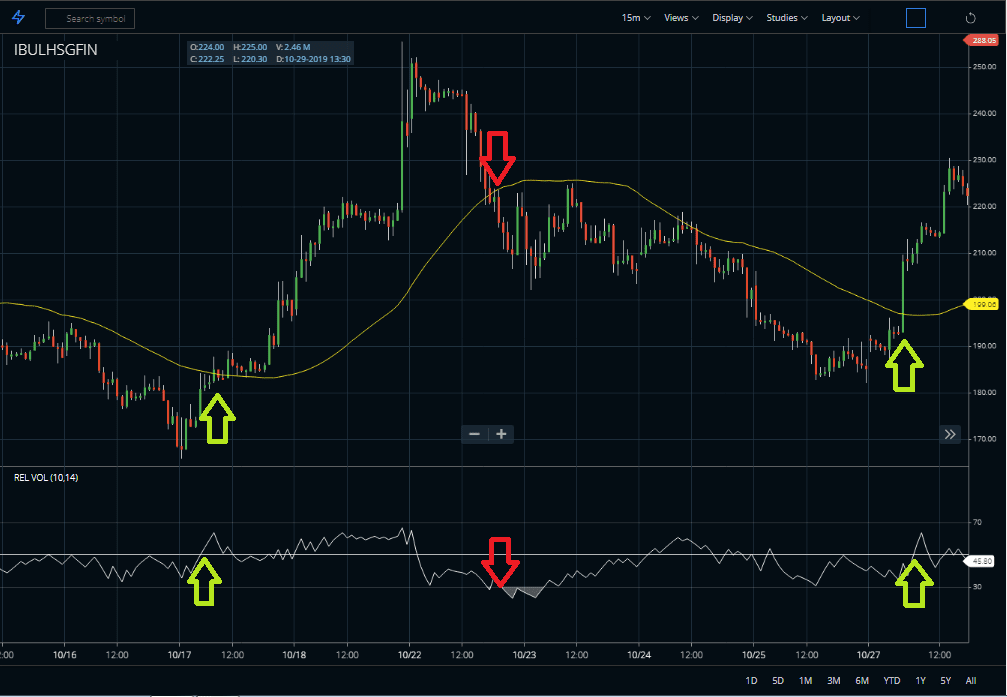Open the Layout dropdown menu
The width and height of the screenshot is (1007, 697).
click(841, 18)
